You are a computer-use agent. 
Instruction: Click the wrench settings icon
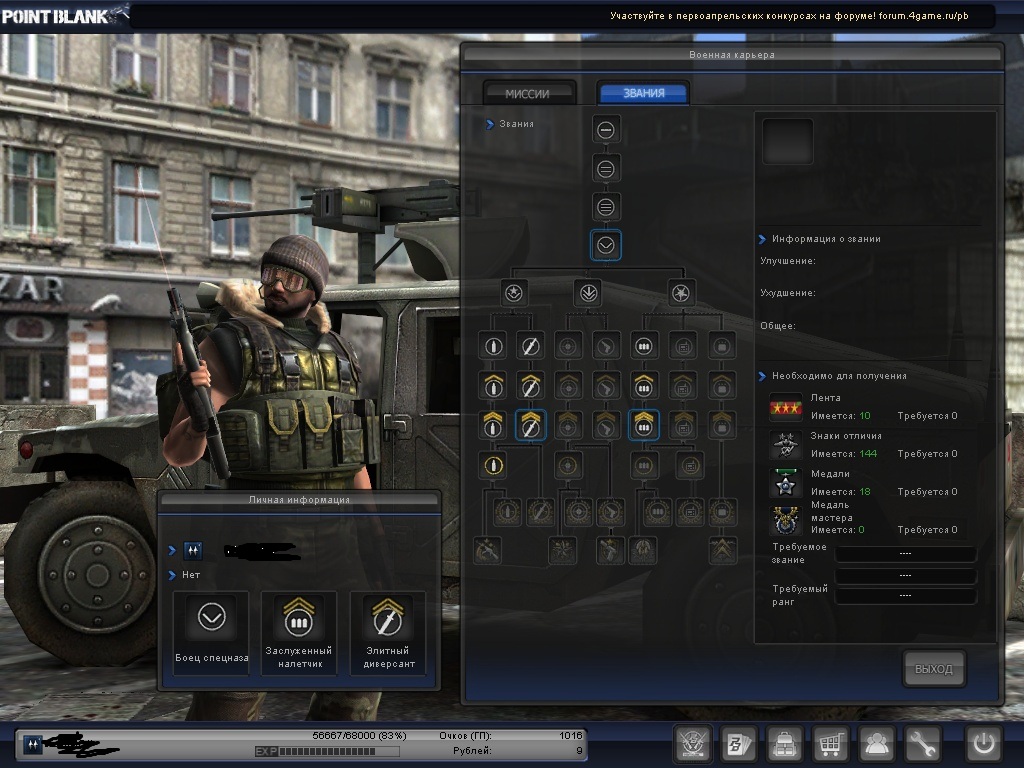click(923, 744)
